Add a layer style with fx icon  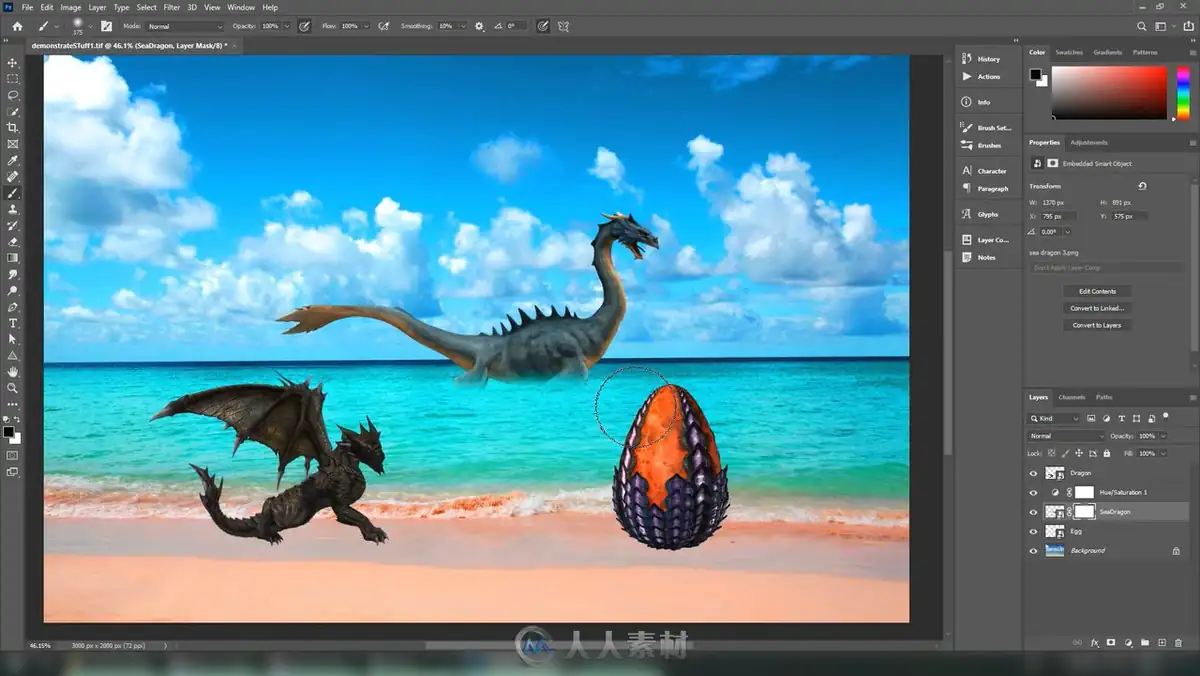(x=1095, y=643)
